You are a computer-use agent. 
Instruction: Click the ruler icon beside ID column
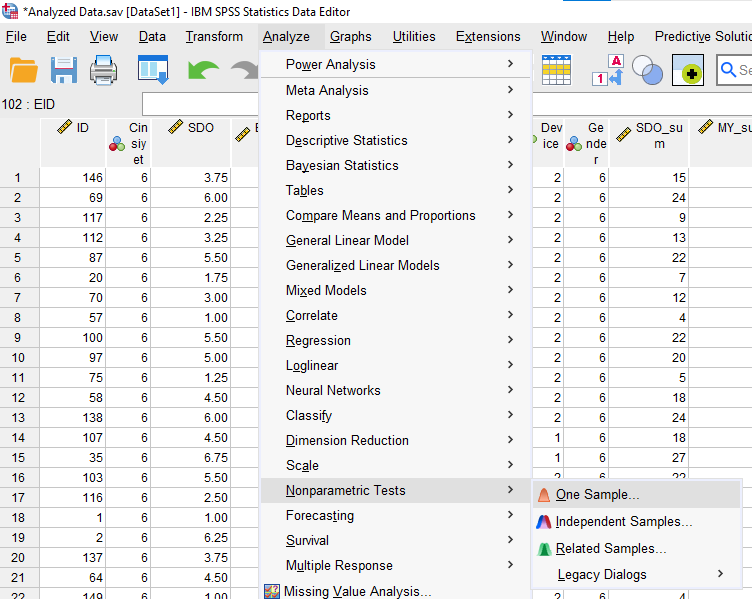(x=64, y=127)
